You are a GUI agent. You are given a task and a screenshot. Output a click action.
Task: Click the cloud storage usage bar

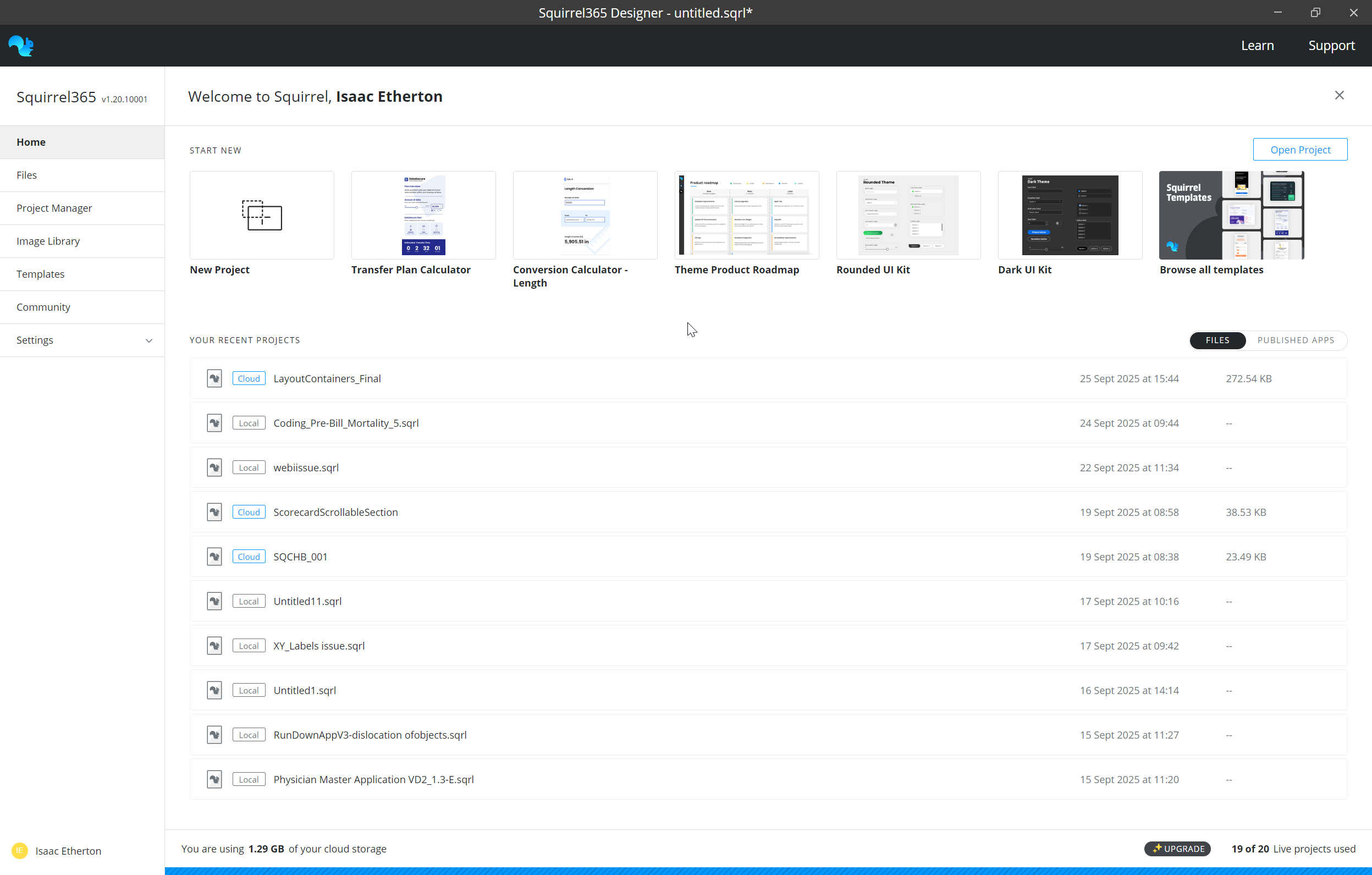(768, 871)
